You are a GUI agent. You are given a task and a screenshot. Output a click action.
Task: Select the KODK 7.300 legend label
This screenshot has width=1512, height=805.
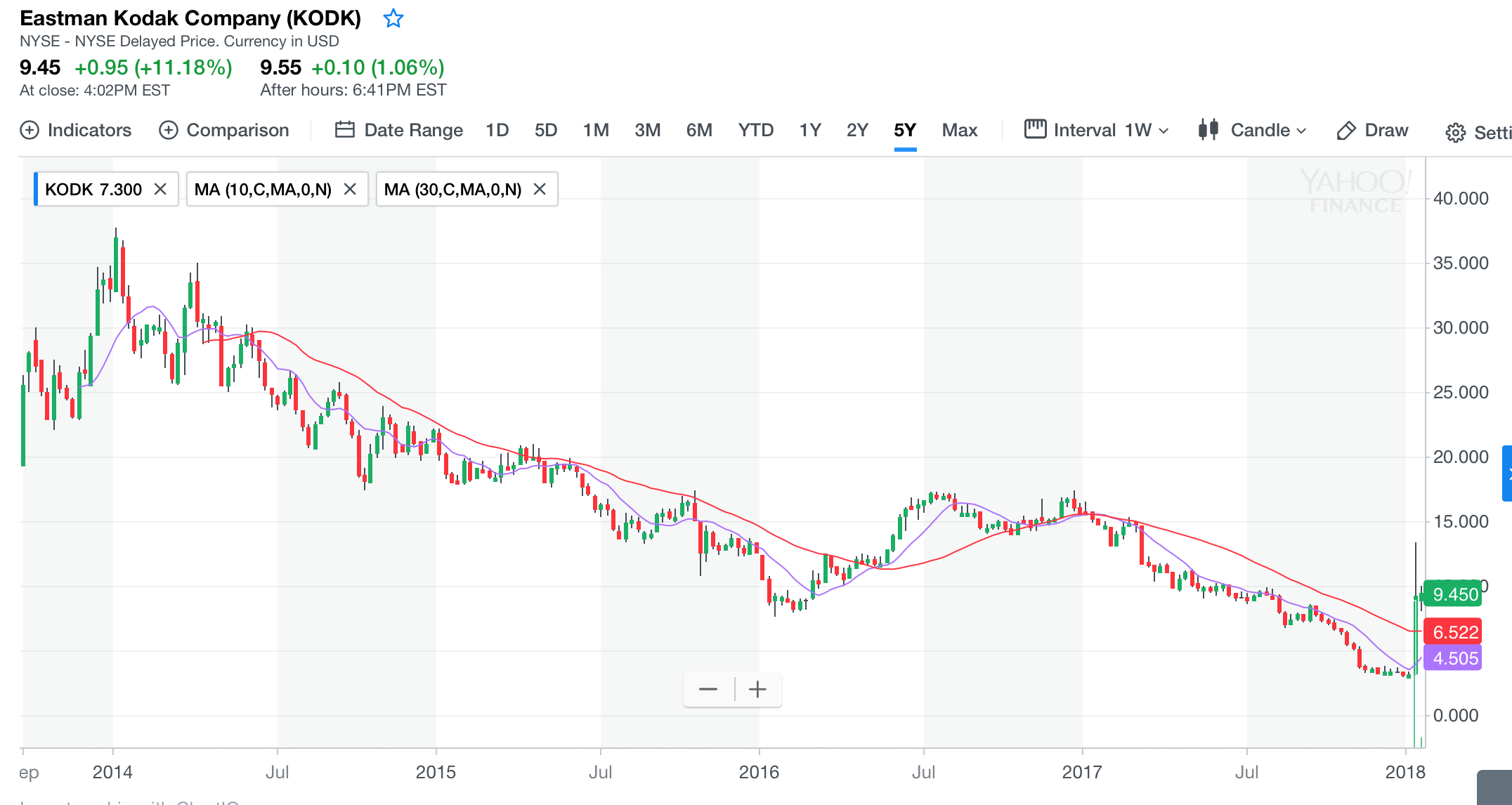click(93, 189)
